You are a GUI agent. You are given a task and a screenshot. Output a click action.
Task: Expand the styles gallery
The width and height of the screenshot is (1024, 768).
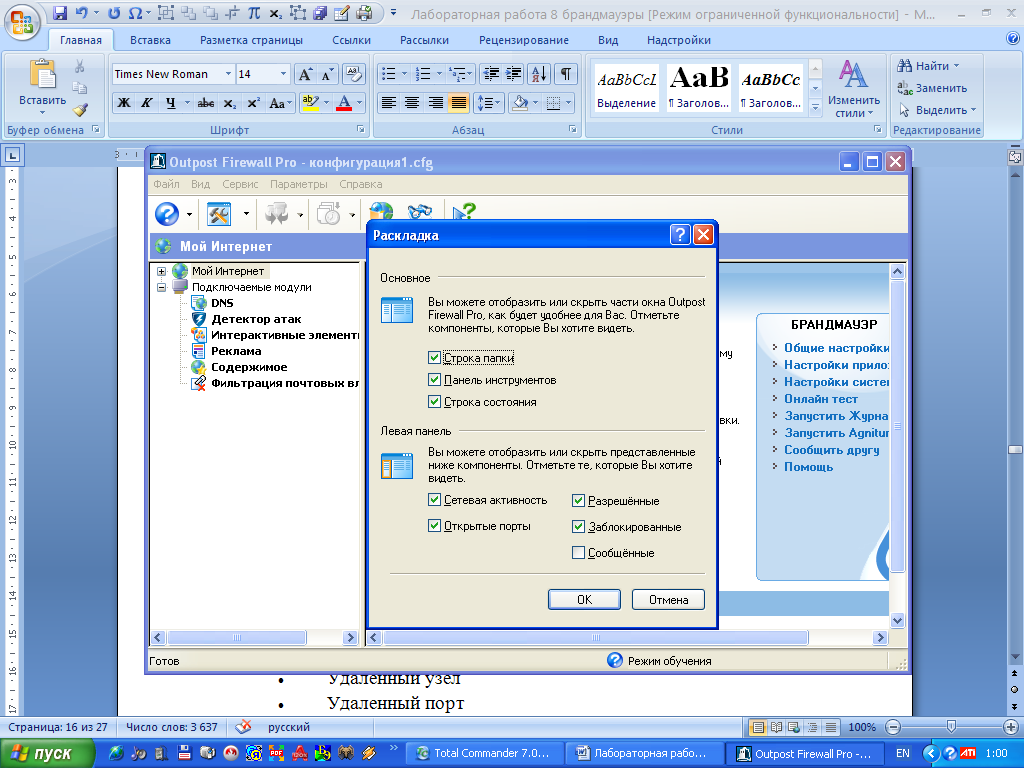tap(815, 108)
